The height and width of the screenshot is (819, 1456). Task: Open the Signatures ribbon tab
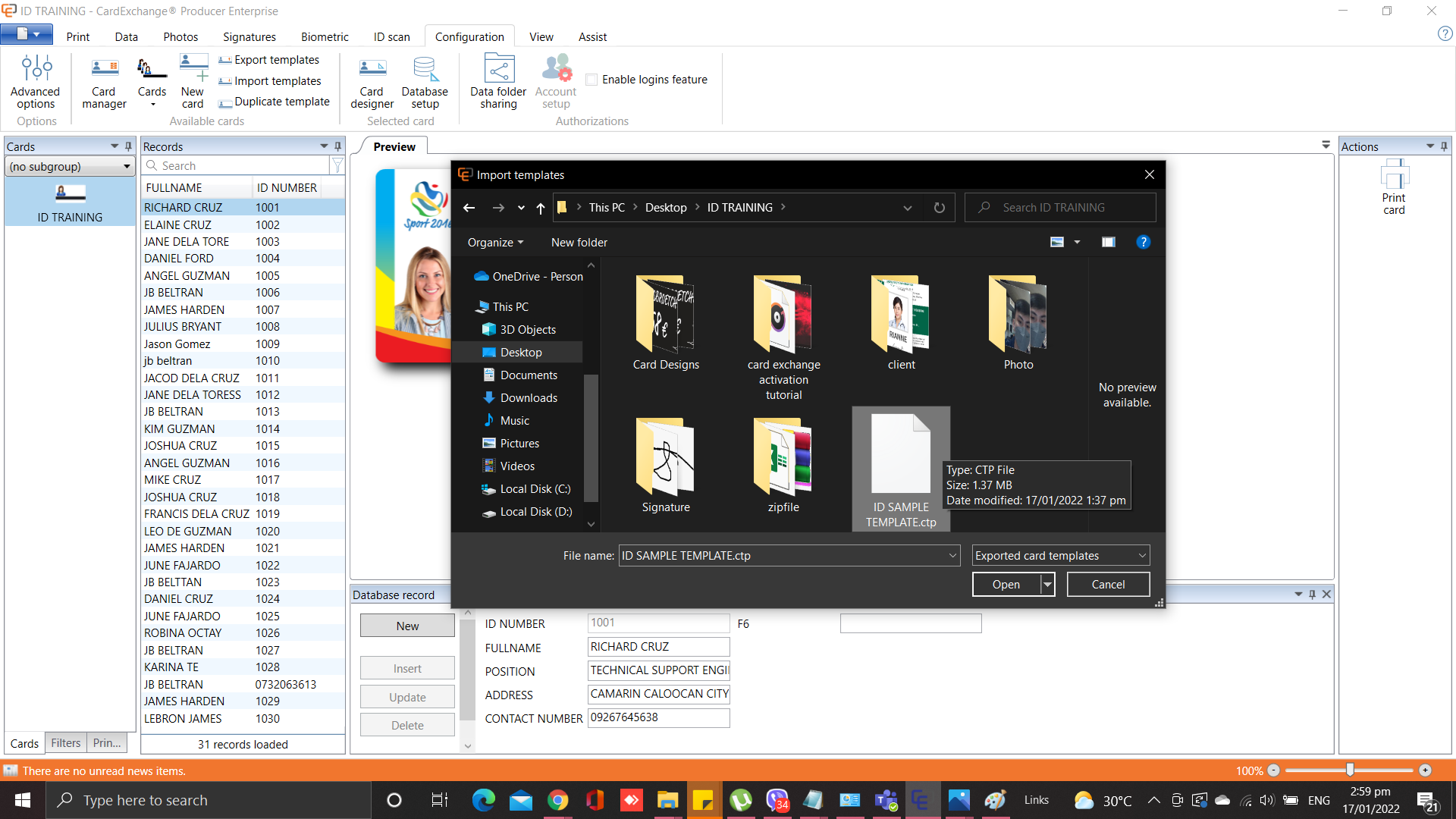coord(249,36)
